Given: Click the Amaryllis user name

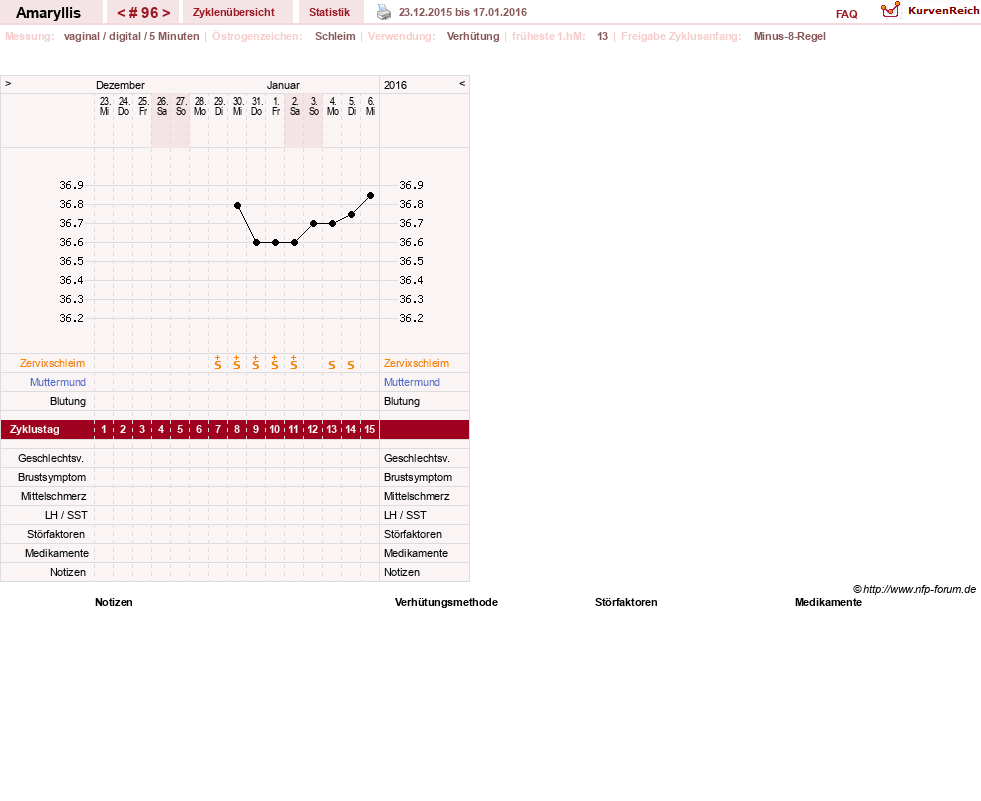Looking at the screenshot, I should 48,13.
